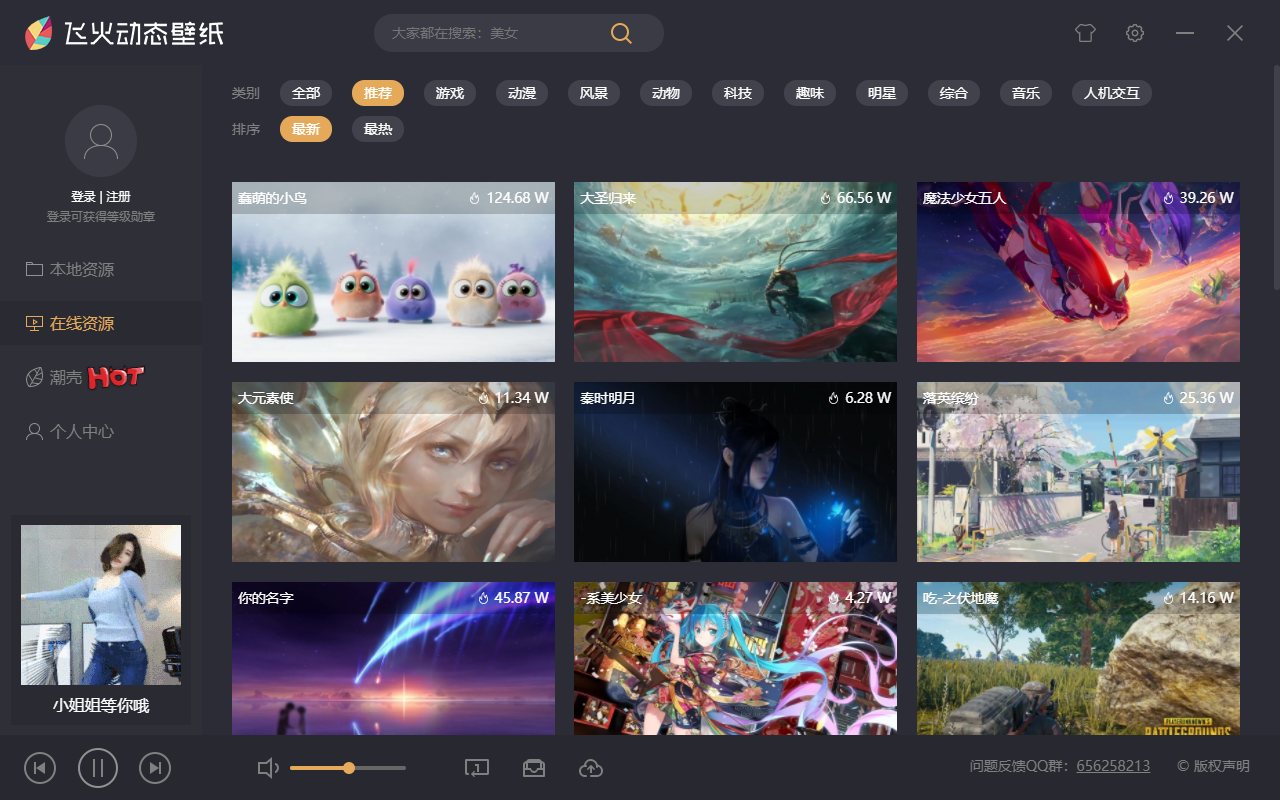
Task: Click QQ group number 656258213
Action: (x=1113, y=766)
